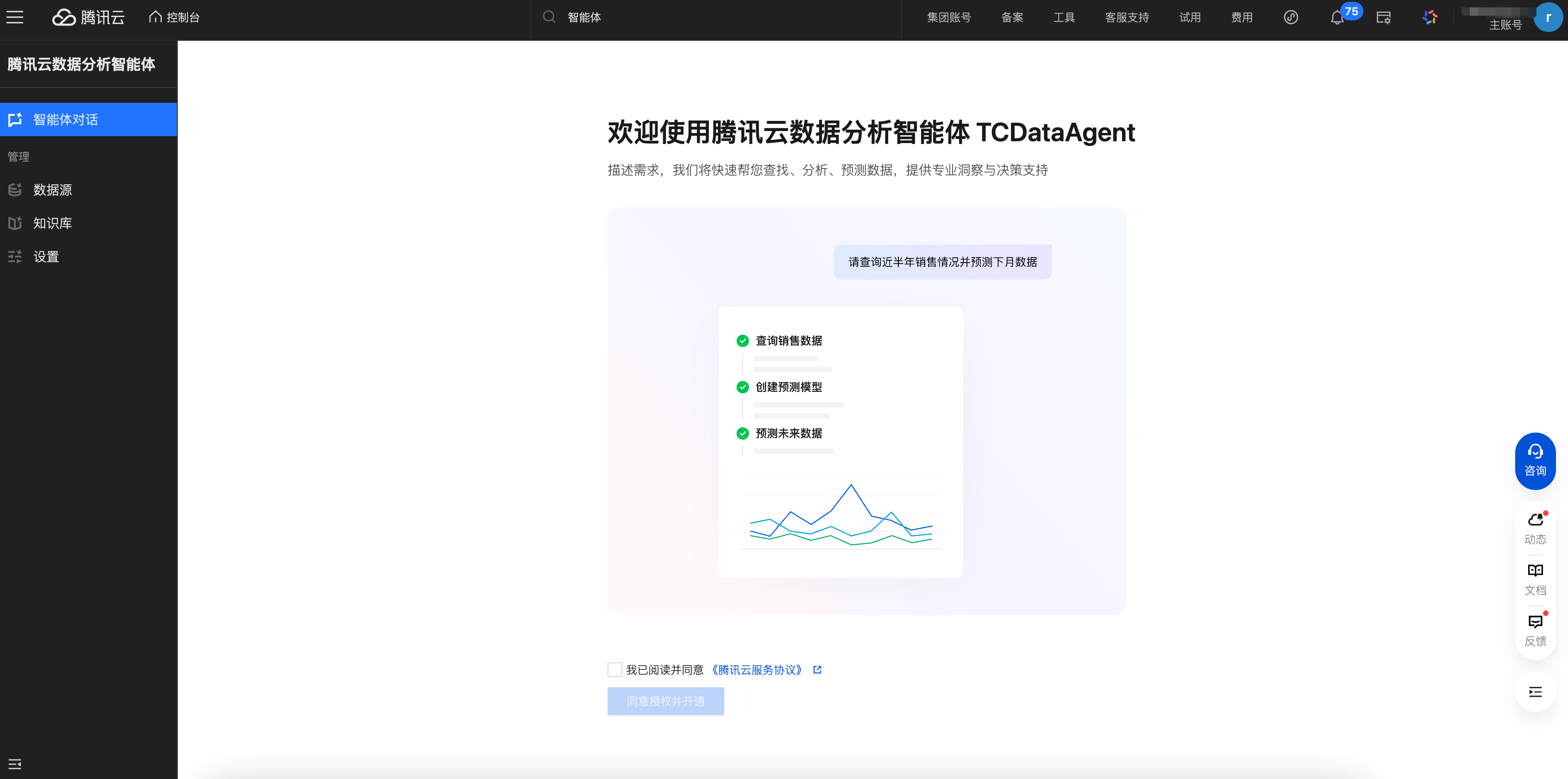The height and width of the screenshot is (779, 1568).
Task: Open 费用 menu in top bar
Action: 1242,17
